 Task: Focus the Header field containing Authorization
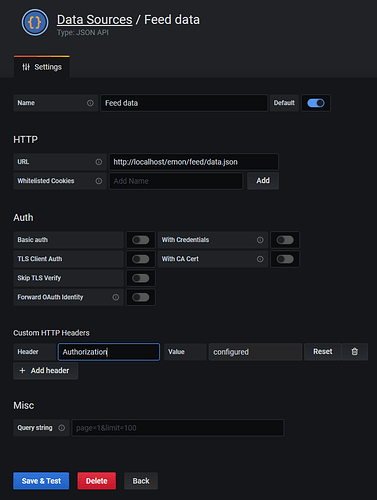(109, 352)
